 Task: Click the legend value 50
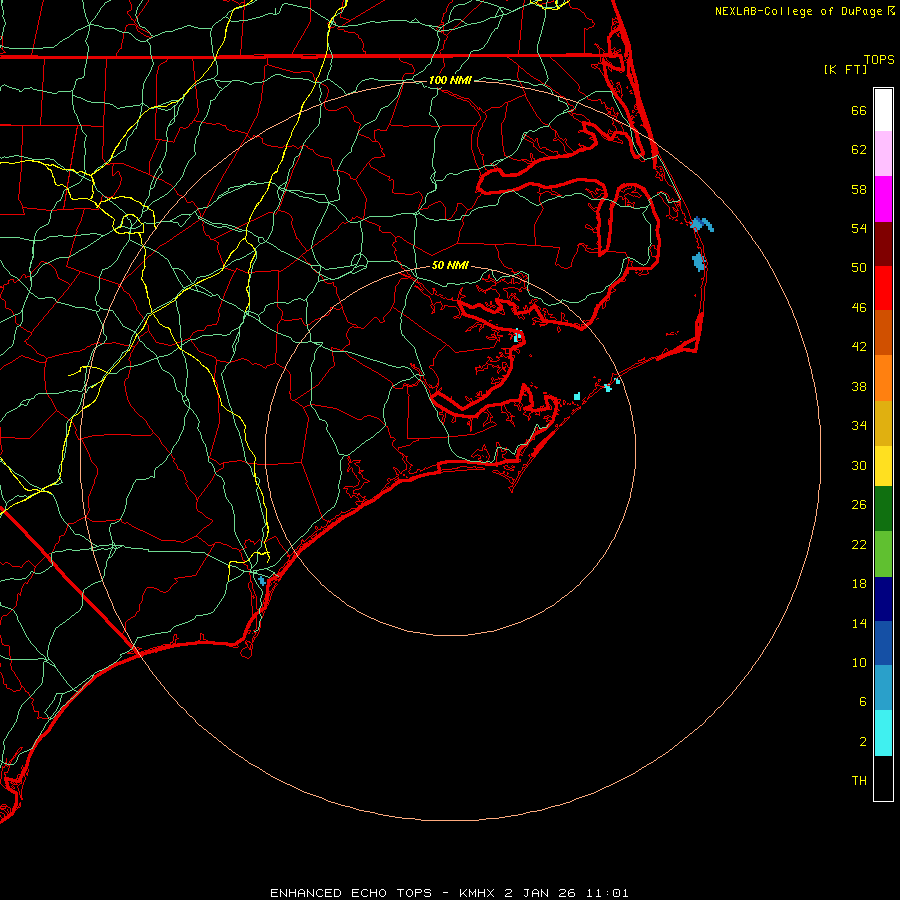pyautogui.click(x=859, y=267)
